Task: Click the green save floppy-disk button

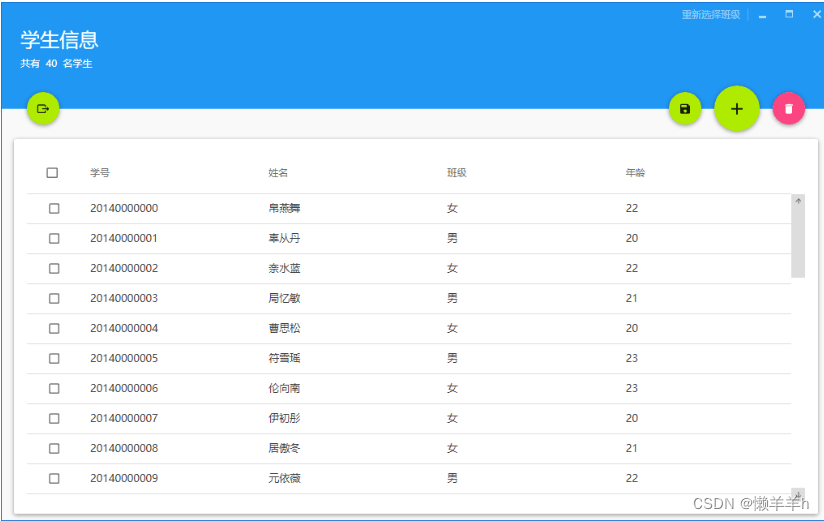Action: [x=685, y=109]
